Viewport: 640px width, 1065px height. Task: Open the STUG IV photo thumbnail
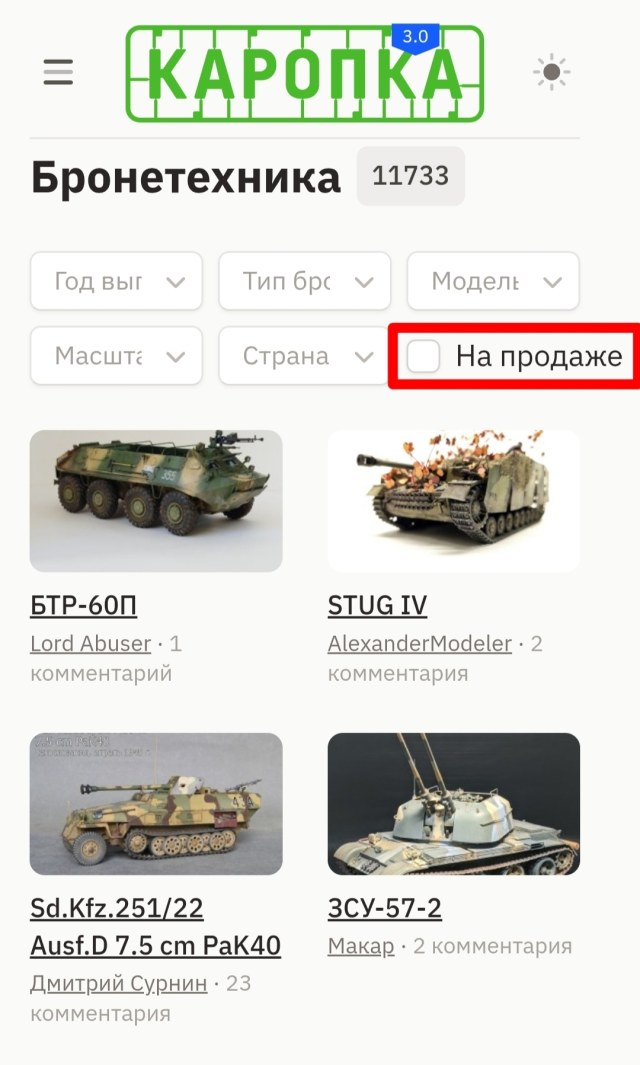coord(454,501)
